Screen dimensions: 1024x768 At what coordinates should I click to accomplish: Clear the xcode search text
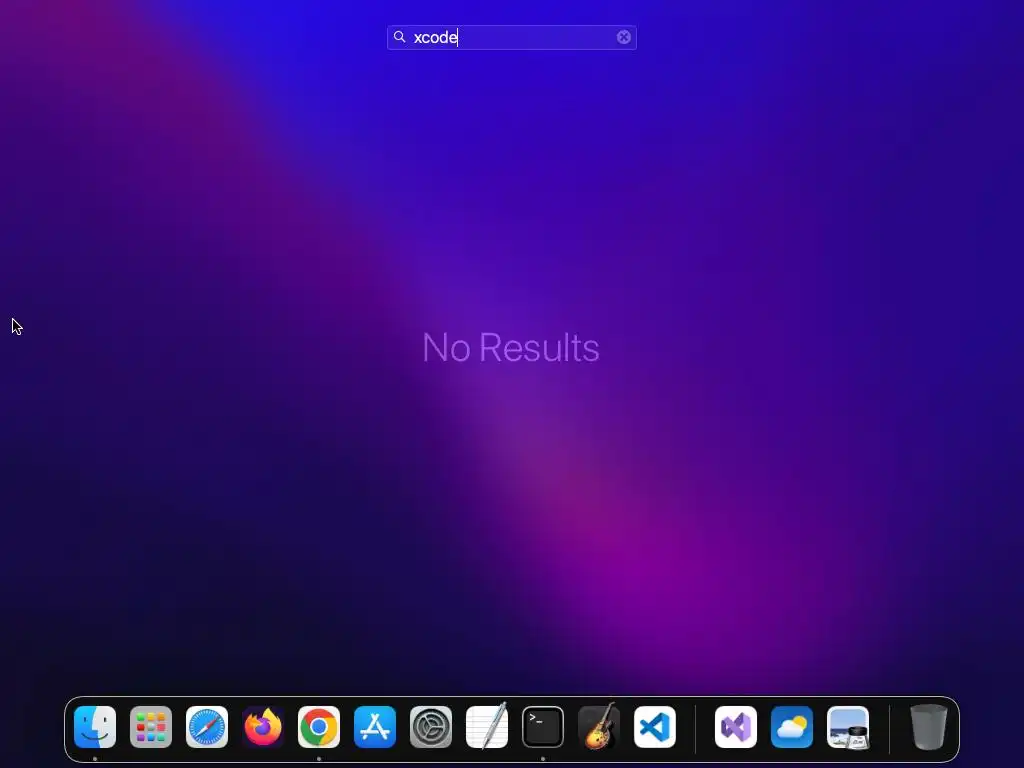pos(624,37)
